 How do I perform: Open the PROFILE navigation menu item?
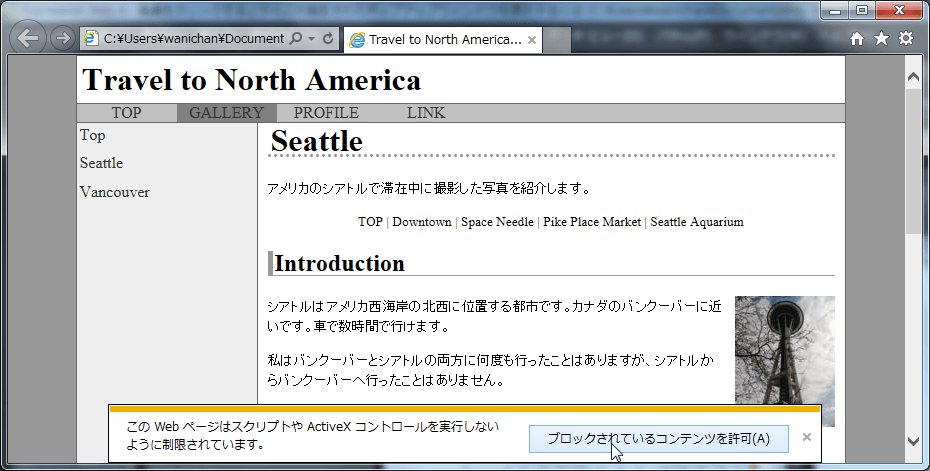(326, 113)
